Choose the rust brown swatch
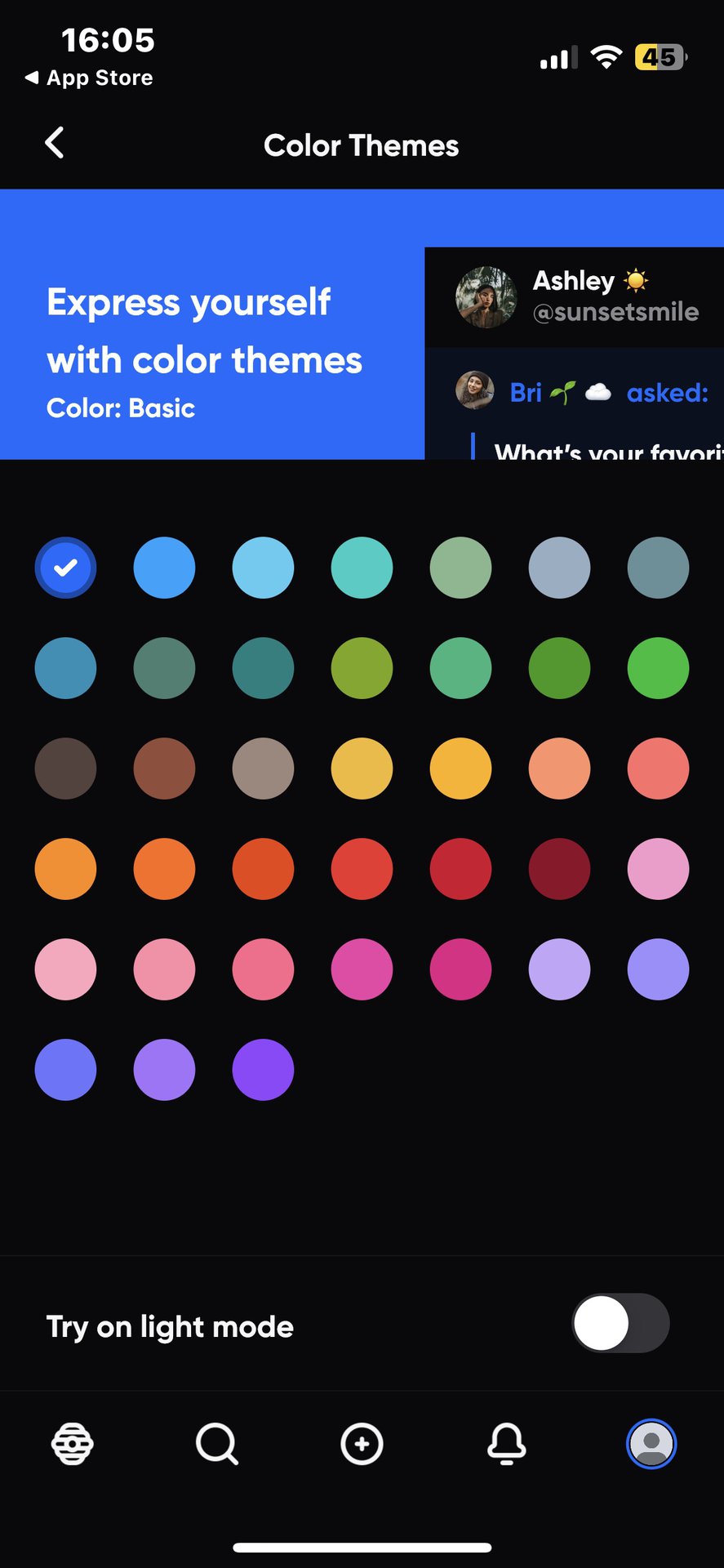This screenshot has height=1568, width=724. click(x=164, y=768)
